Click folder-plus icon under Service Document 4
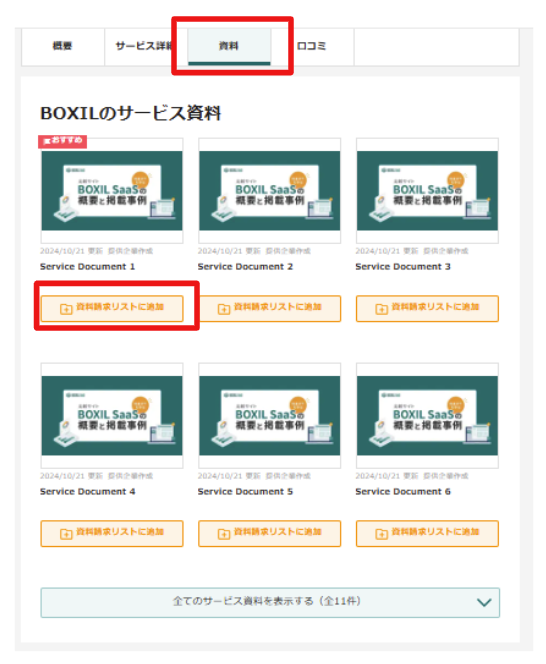The width and height of the screenshot is (546, 664). [66, 534]
